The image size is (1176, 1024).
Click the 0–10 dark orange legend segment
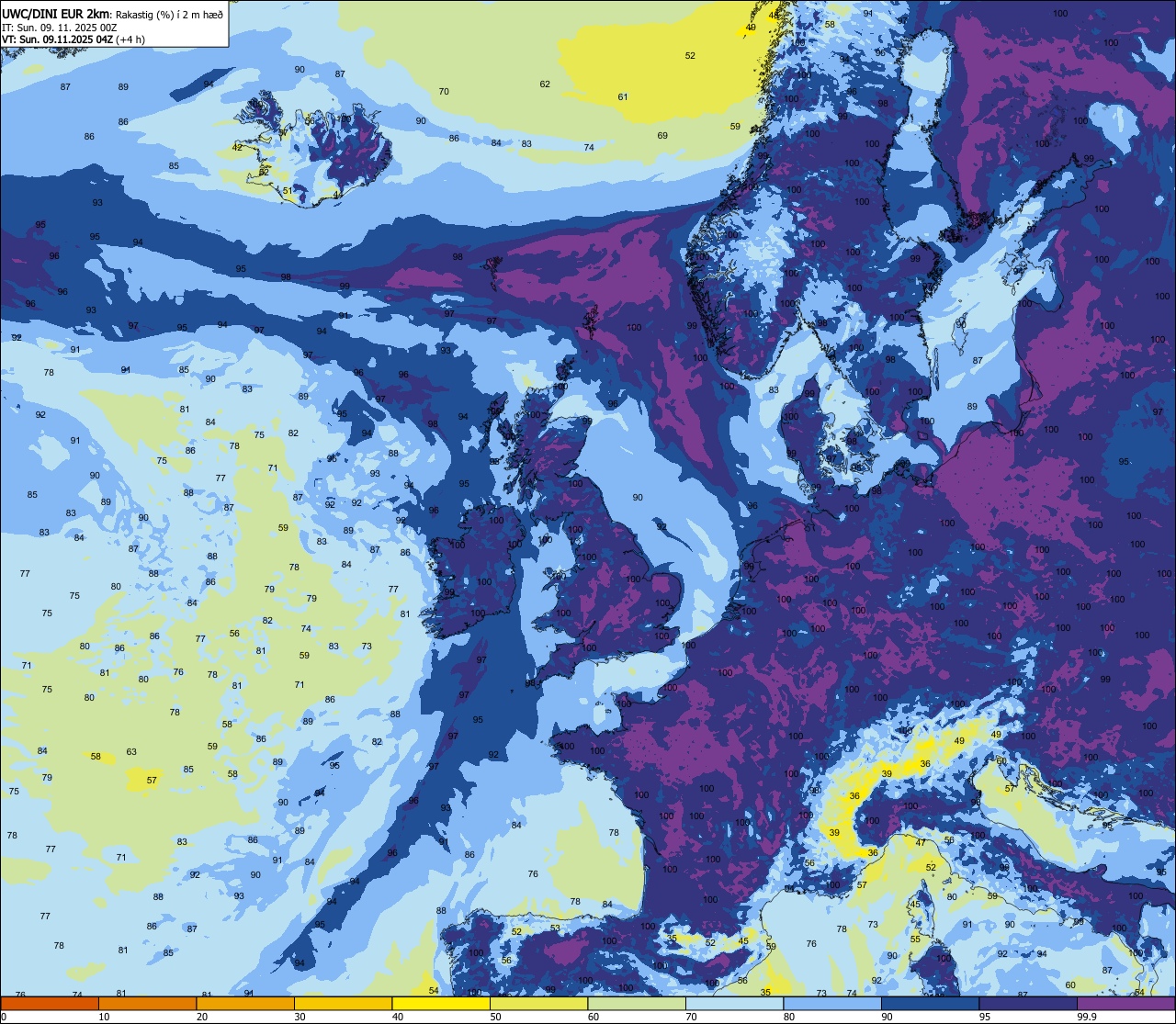50,1004
